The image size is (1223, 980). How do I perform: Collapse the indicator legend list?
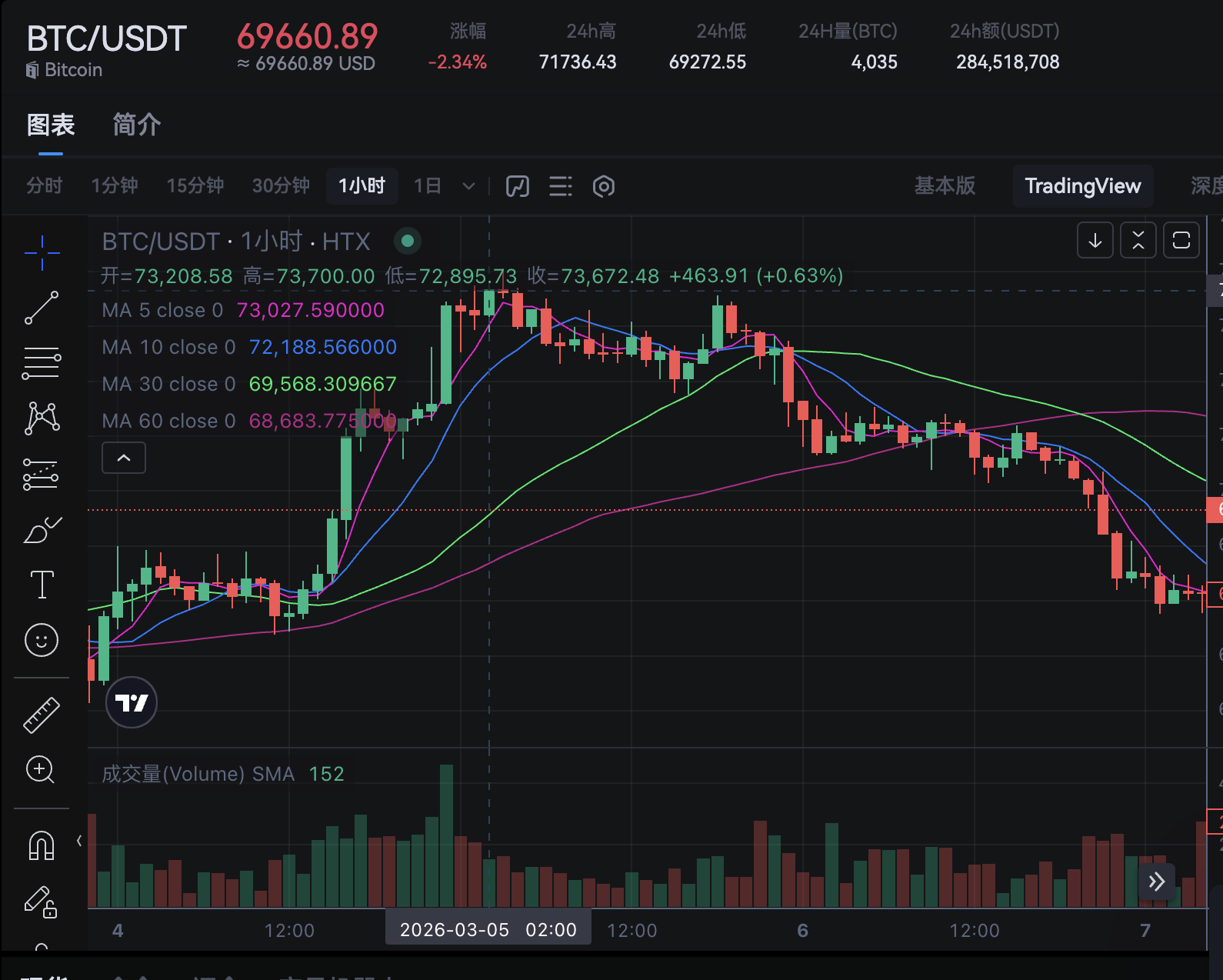124,458
